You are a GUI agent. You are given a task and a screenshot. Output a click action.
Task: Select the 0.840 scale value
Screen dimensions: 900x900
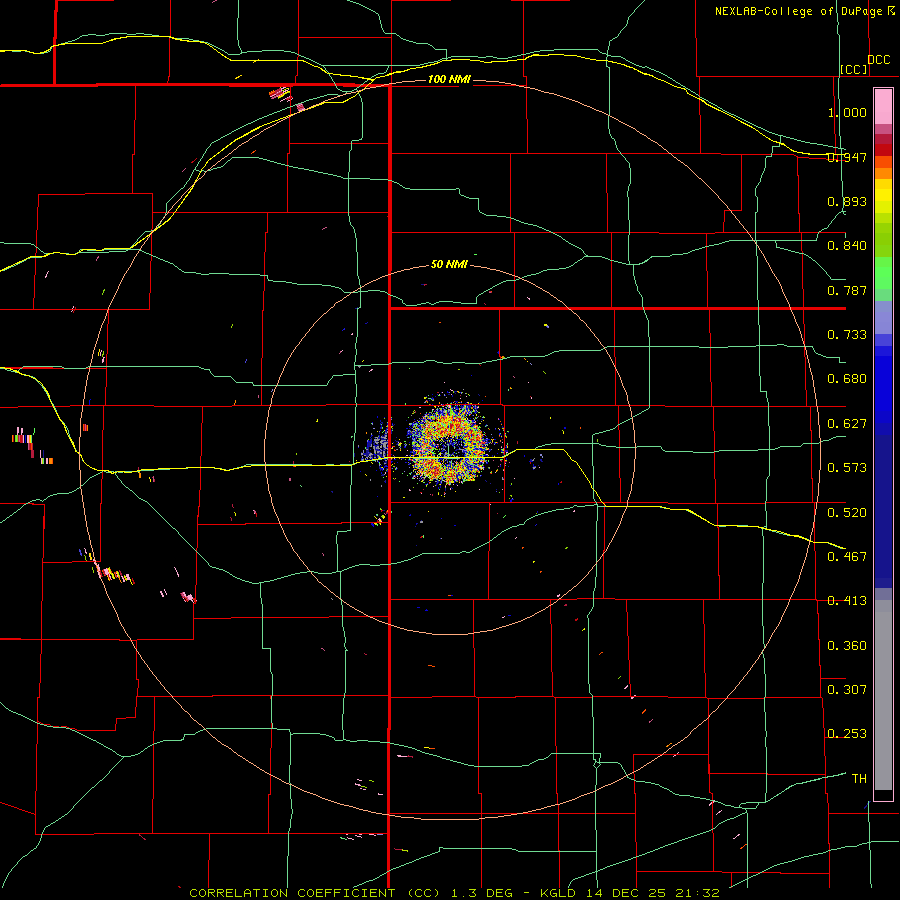(847, 246)
